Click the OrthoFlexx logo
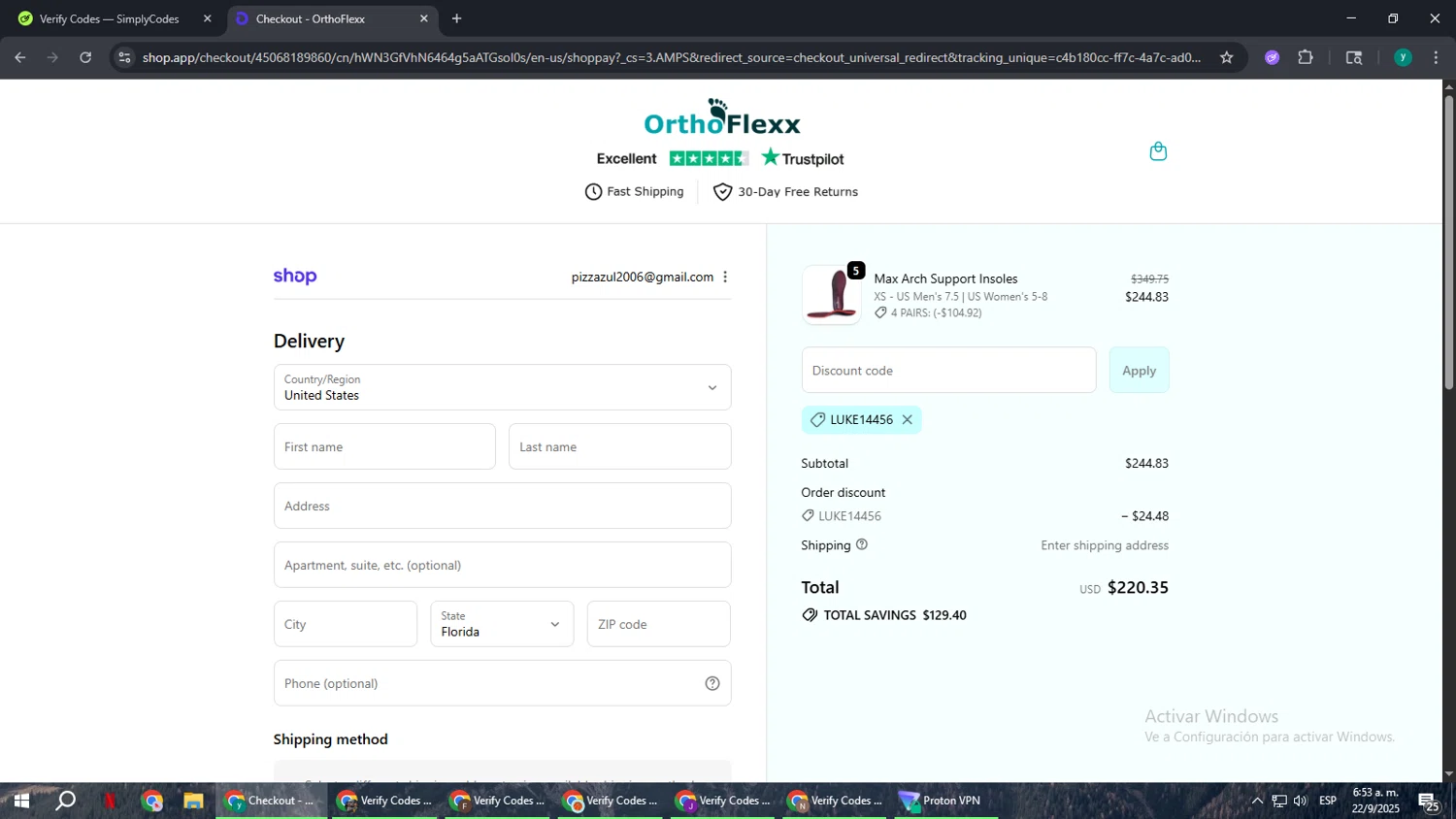This screenshot has width=1456, height=819. (x=722, y=117)
